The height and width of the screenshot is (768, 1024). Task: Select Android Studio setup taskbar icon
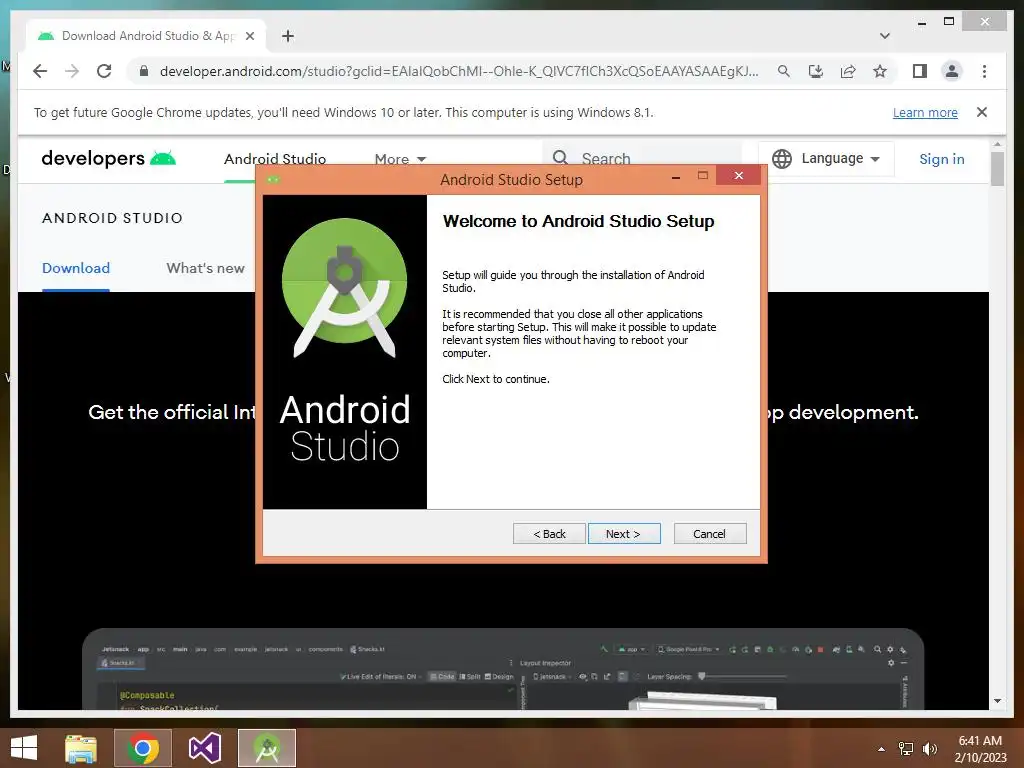266,748
